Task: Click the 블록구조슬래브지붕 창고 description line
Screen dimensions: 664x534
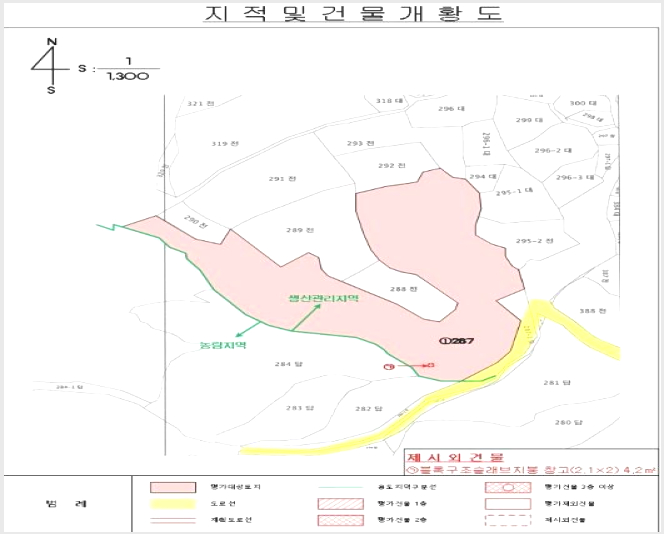Action: click(x=531, y=470)
